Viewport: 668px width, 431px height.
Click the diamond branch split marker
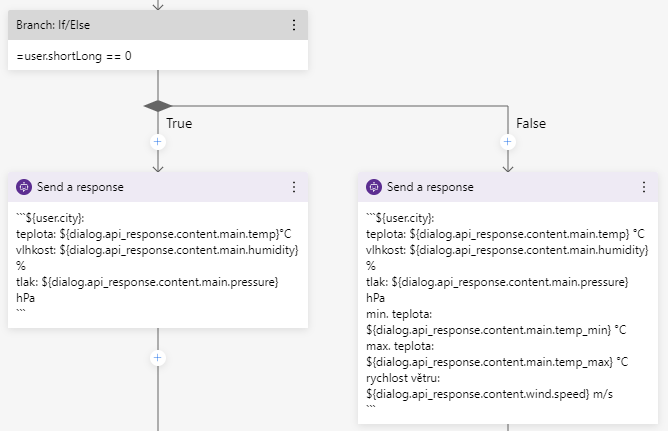click(157, 105)
